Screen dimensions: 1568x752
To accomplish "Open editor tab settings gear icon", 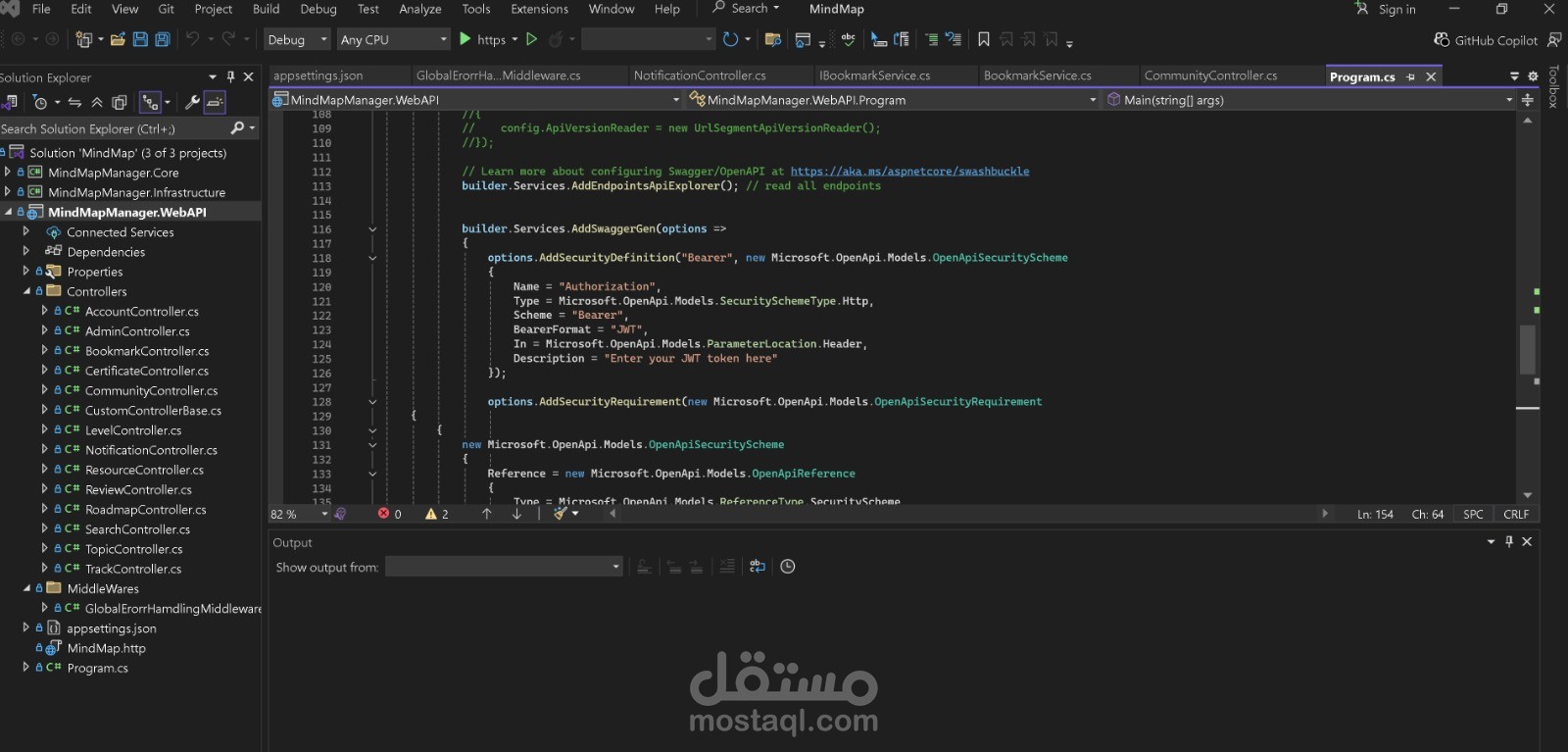I will tap(1534, 76).
